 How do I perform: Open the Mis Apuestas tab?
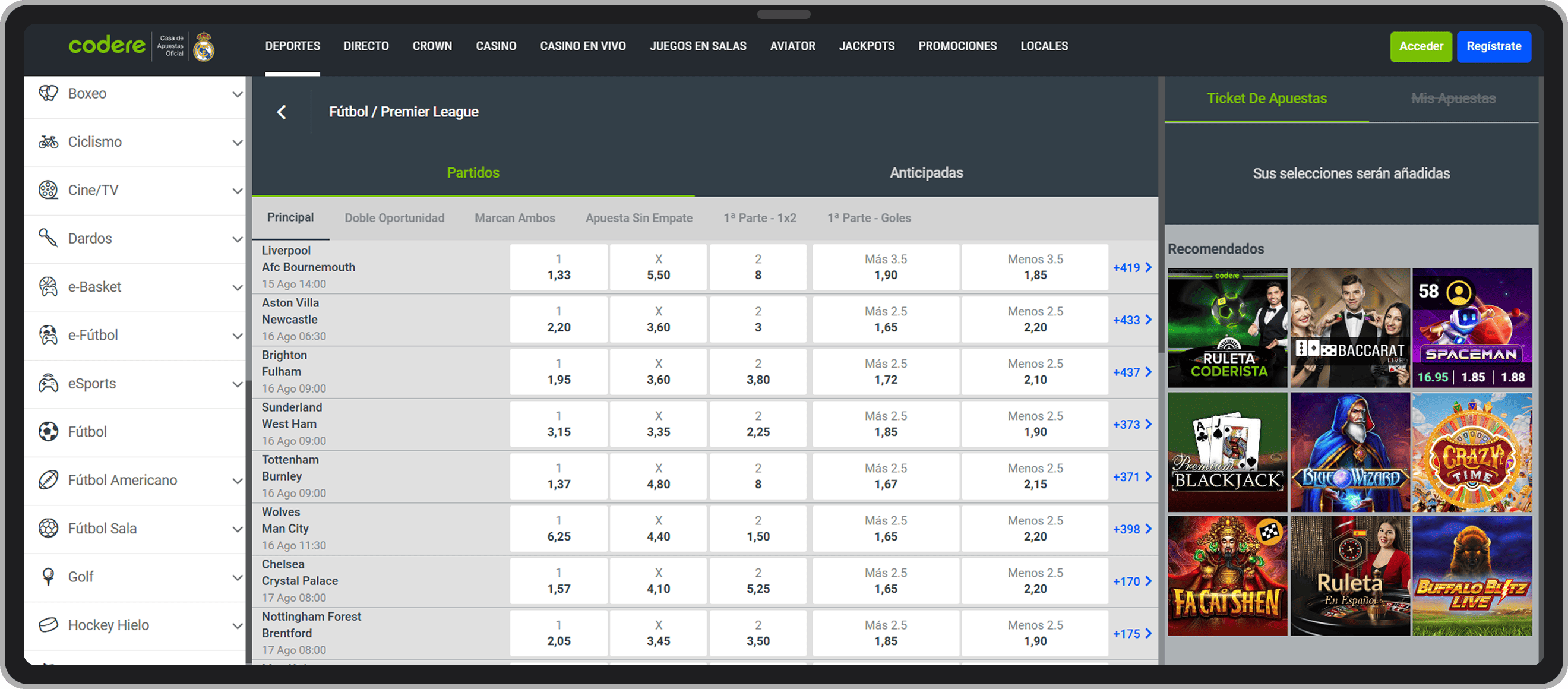pyautogui.click(x=1453, y=99)
